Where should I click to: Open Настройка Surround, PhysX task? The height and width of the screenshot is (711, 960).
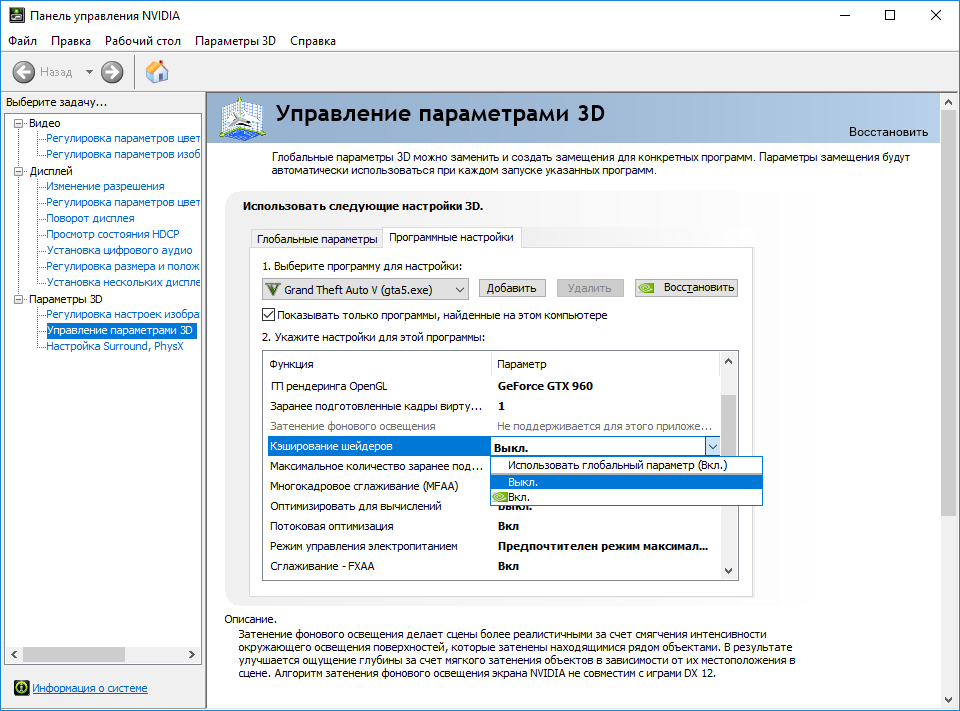[115, 346]
